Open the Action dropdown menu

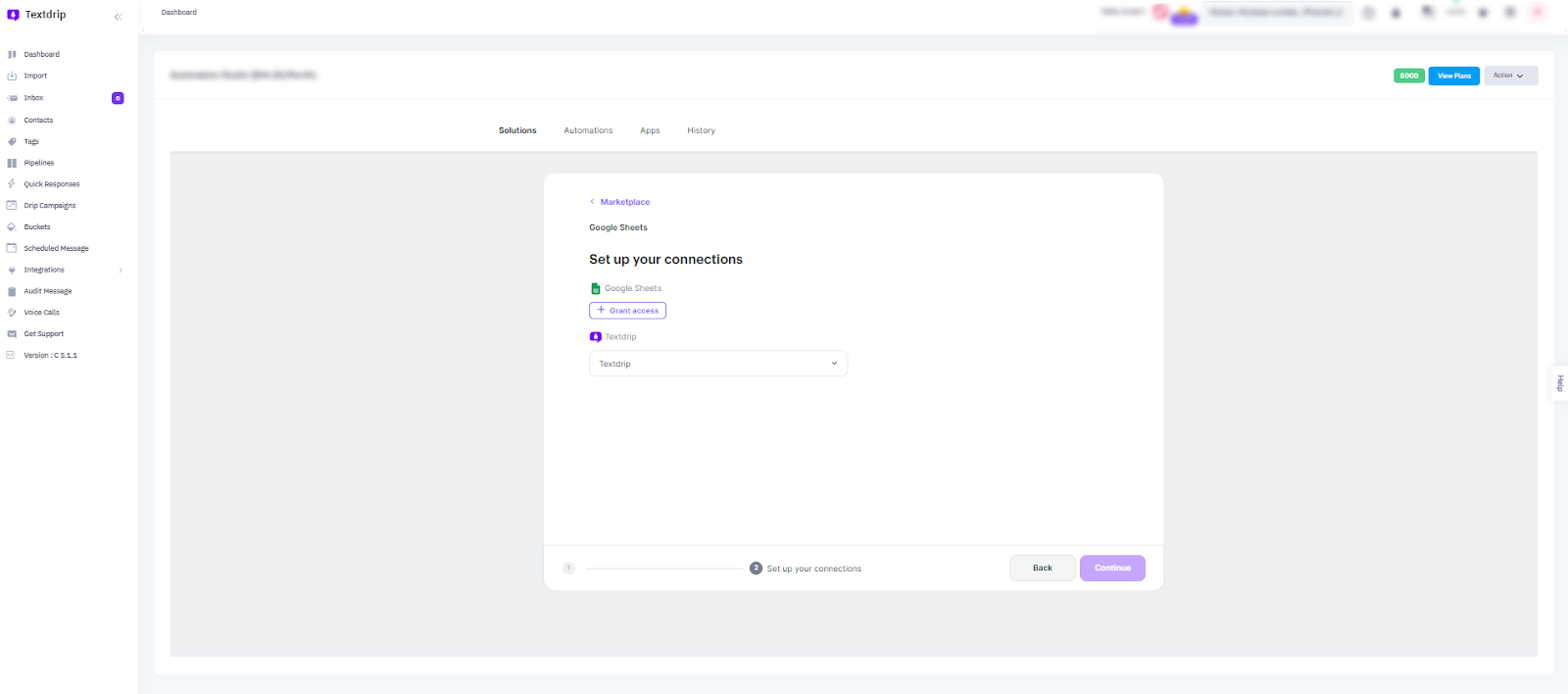pos(1510,75)
